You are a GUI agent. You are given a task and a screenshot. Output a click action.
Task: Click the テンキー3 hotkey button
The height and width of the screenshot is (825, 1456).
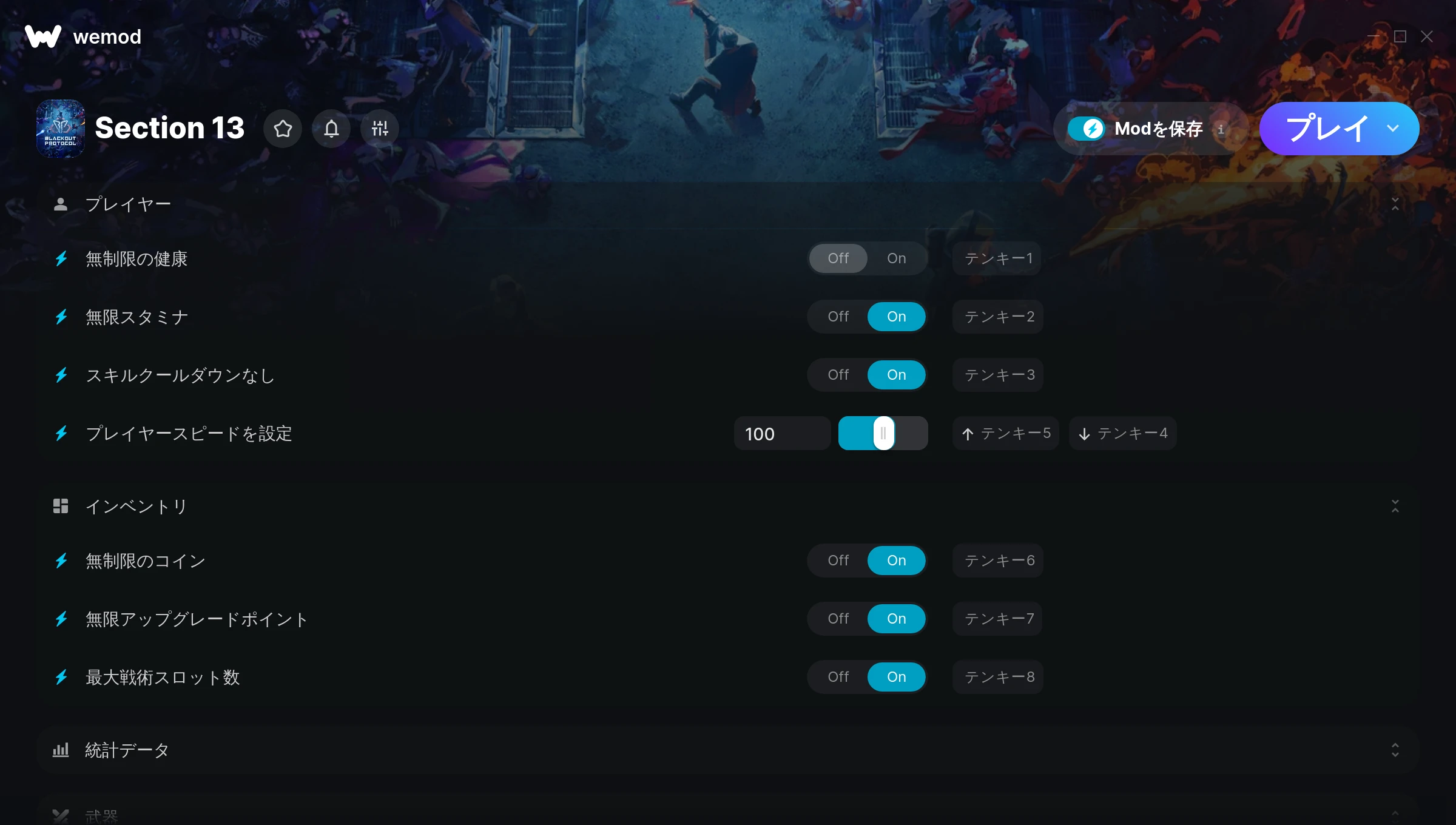[x=998, y=375]
